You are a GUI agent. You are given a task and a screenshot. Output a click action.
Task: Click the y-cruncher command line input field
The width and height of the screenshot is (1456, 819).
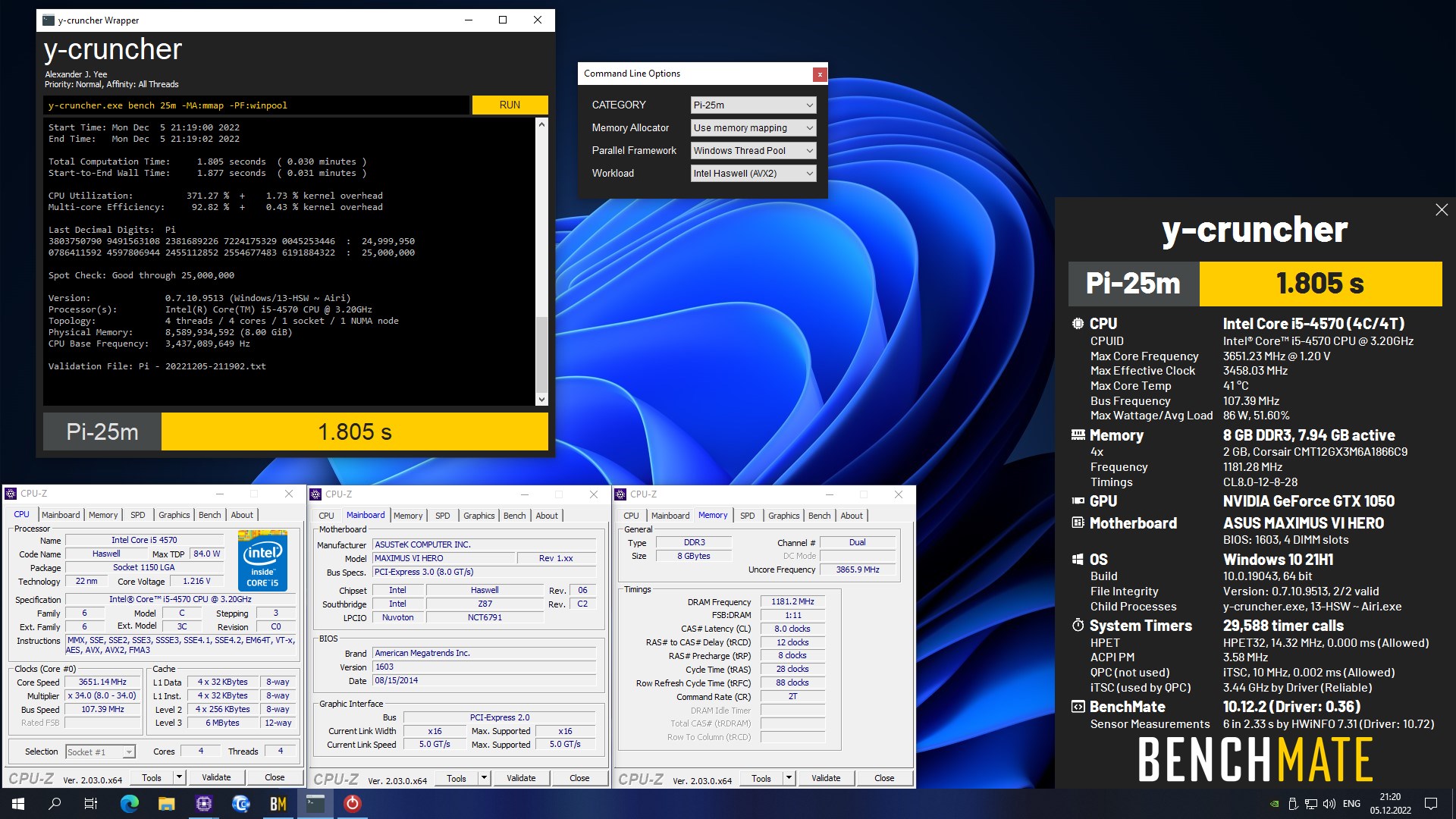(256, 105)
